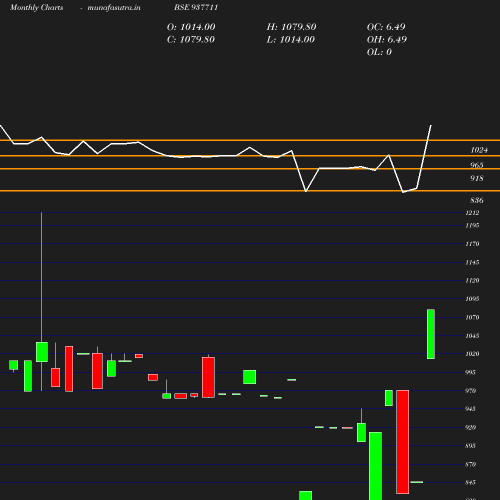Click the "OH: 6.49" value
Image resolution: width=500 pixels, height=500 pixels.
pyautogui.click(x=387, y=39)
